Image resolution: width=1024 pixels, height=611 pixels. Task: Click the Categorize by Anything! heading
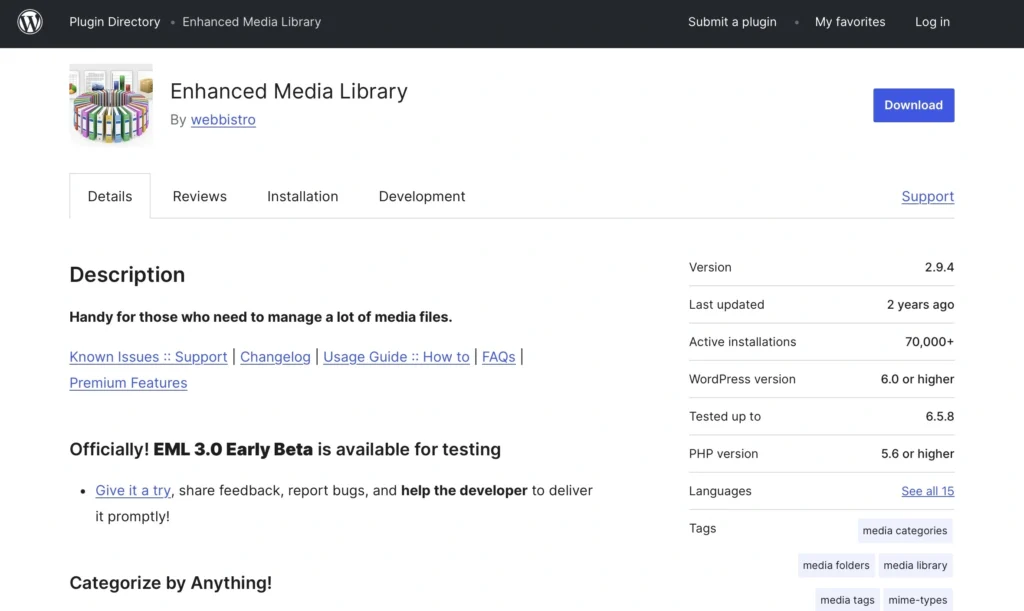point(170,583)
